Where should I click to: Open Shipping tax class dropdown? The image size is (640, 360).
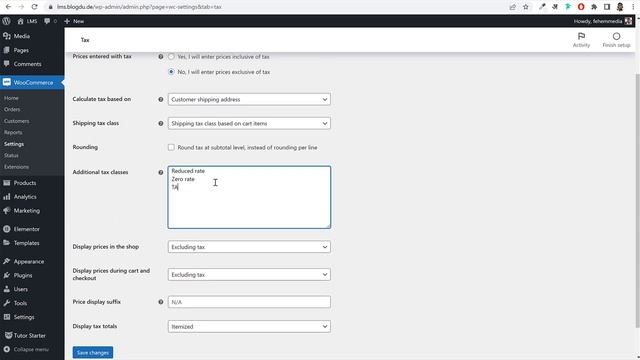tap(249, 123)
